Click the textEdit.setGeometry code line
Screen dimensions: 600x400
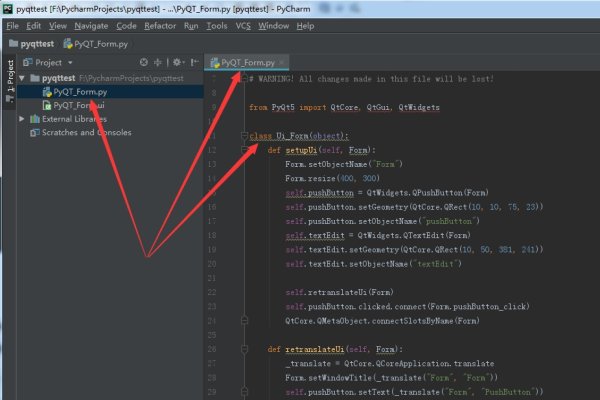point(414,250)
